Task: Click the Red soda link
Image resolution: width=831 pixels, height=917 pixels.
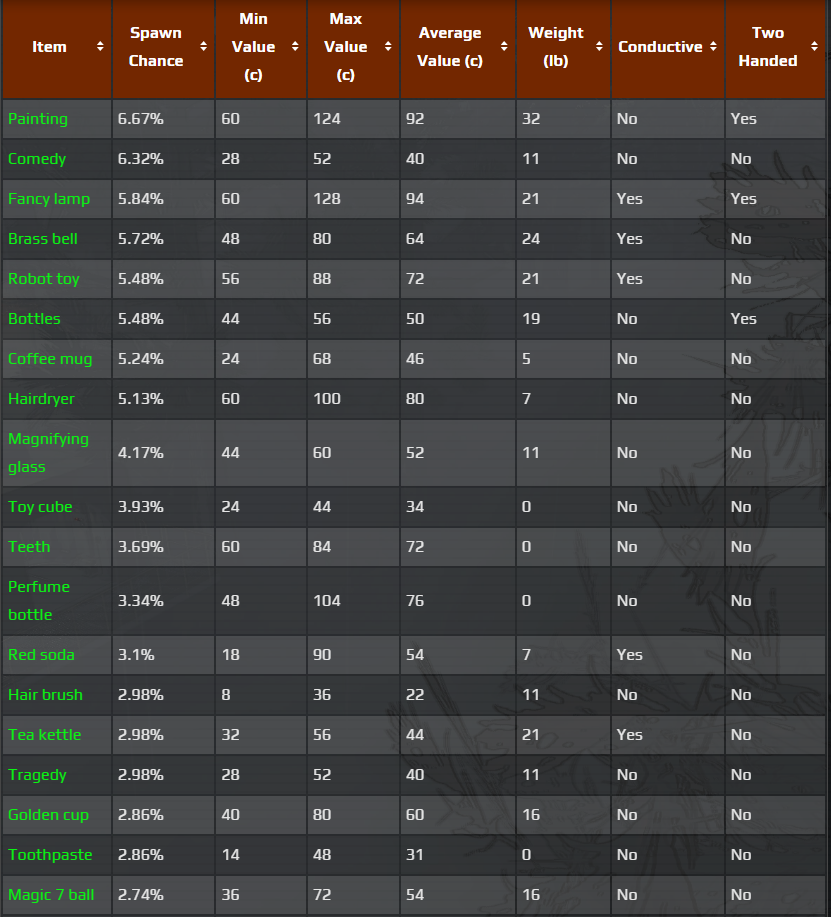Action: point(42,655)
